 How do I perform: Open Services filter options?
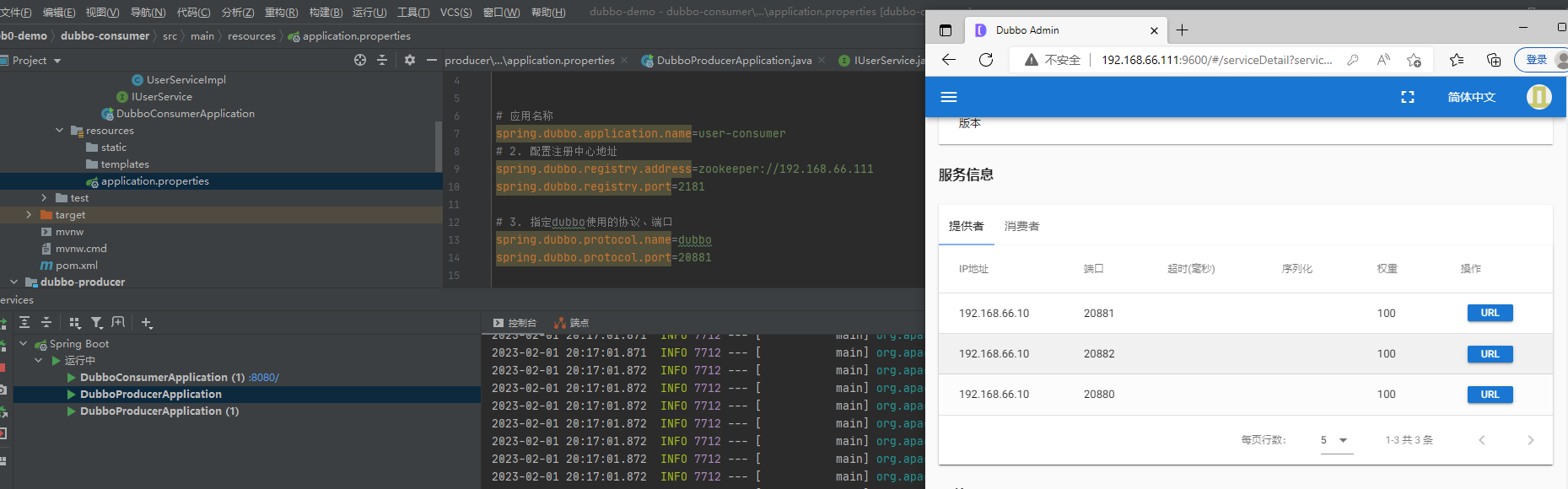pyautogui.click(x=97, y=322)
